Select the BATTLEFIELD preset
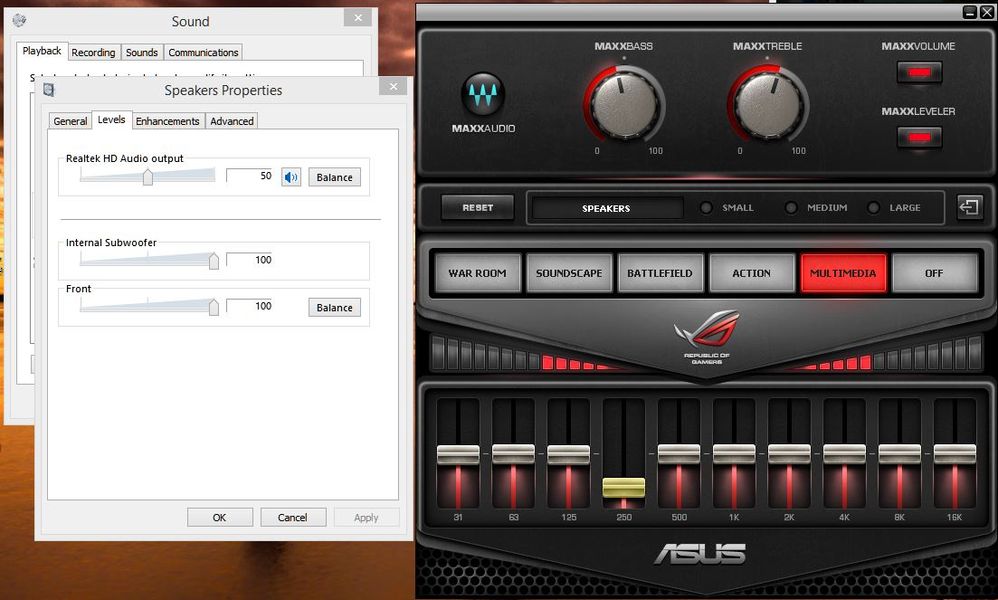Image resolution: width=998 pixels, height=600 pixels. click(x=660, y=272)
